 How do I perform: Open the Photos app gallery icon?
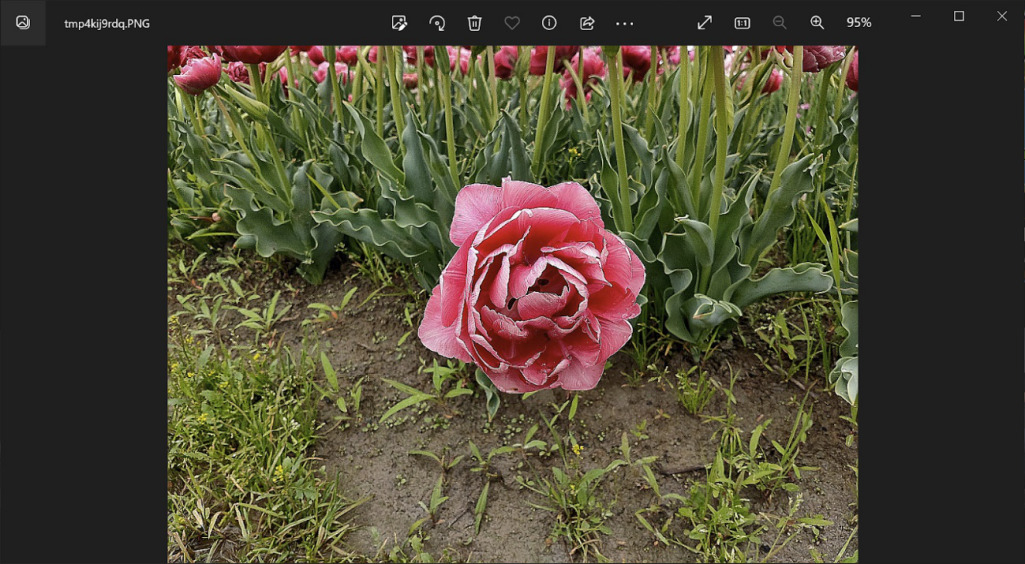(23, 23)
